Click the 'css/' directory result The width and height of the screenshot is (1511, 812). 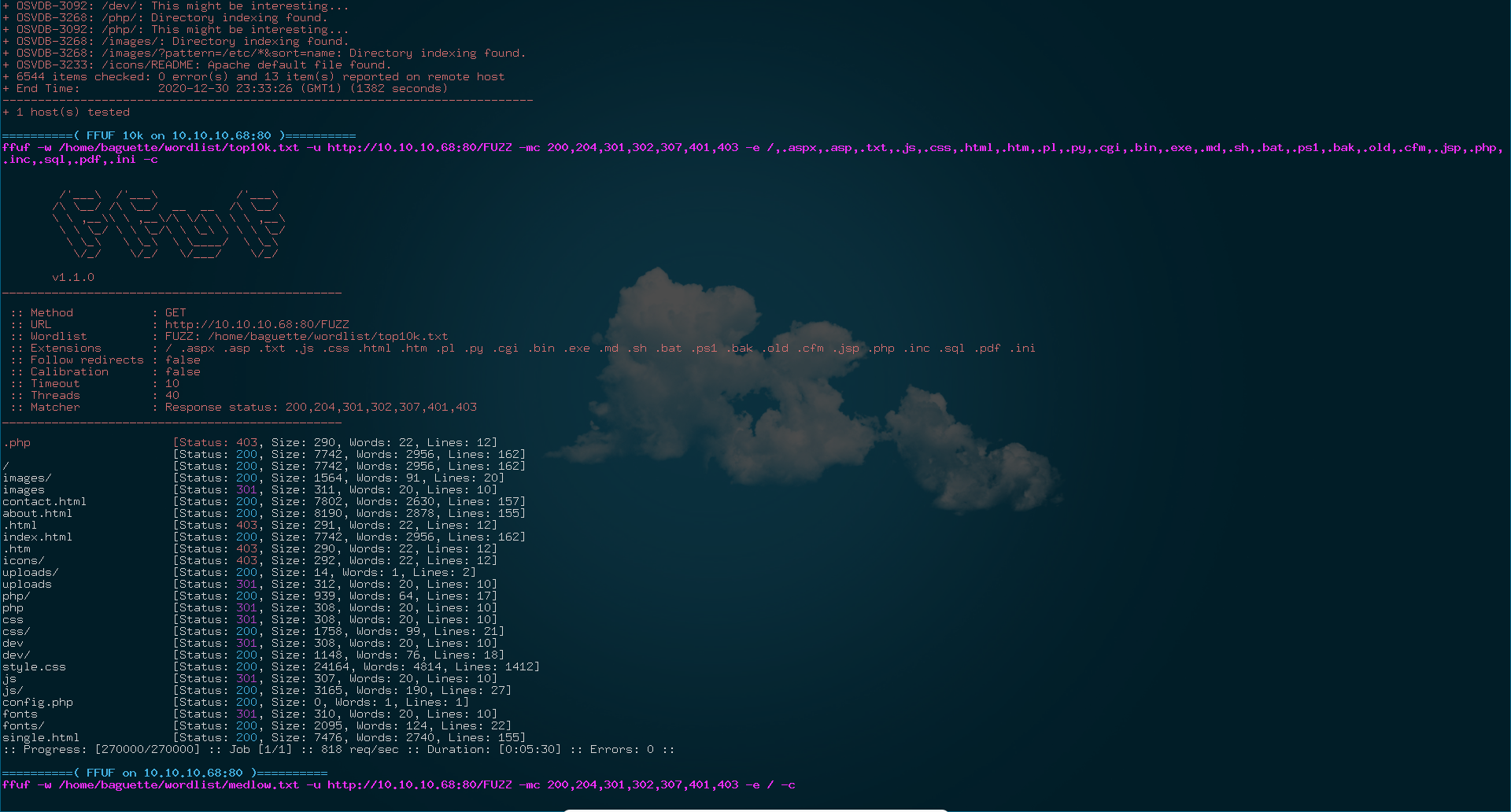253,632
